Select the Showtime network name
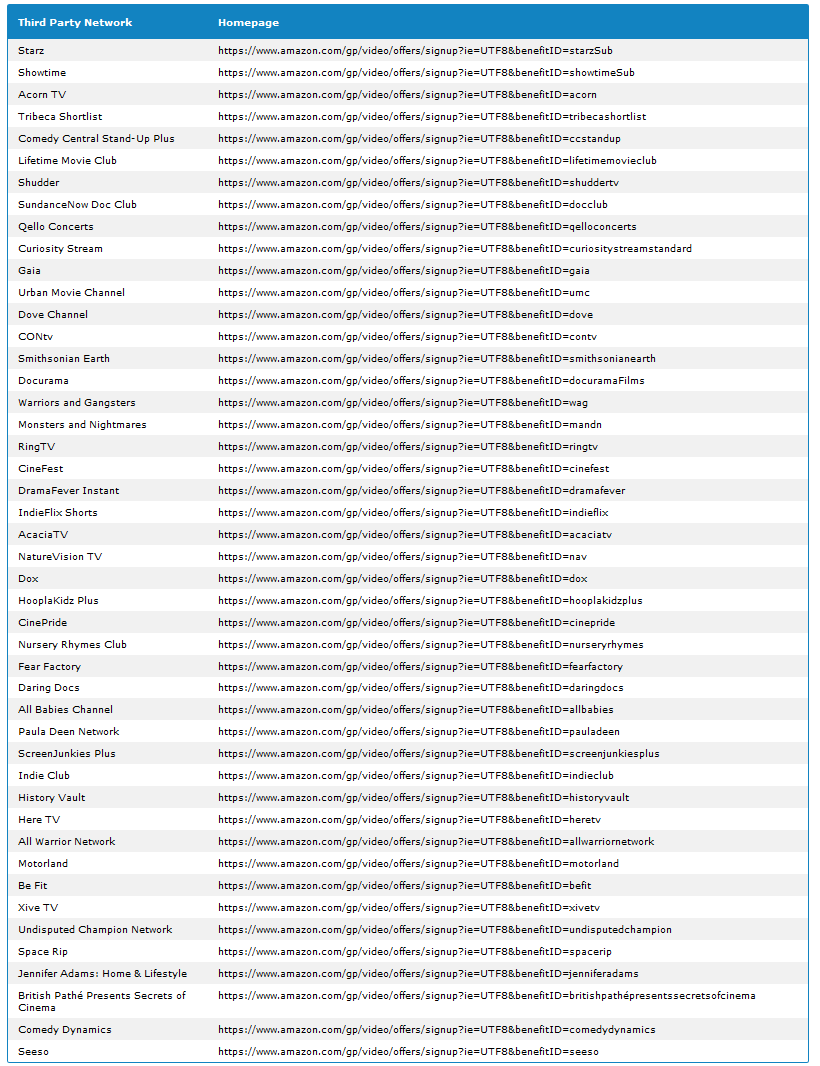Viewport: 820px width, 1066px height. pos(42,72)
